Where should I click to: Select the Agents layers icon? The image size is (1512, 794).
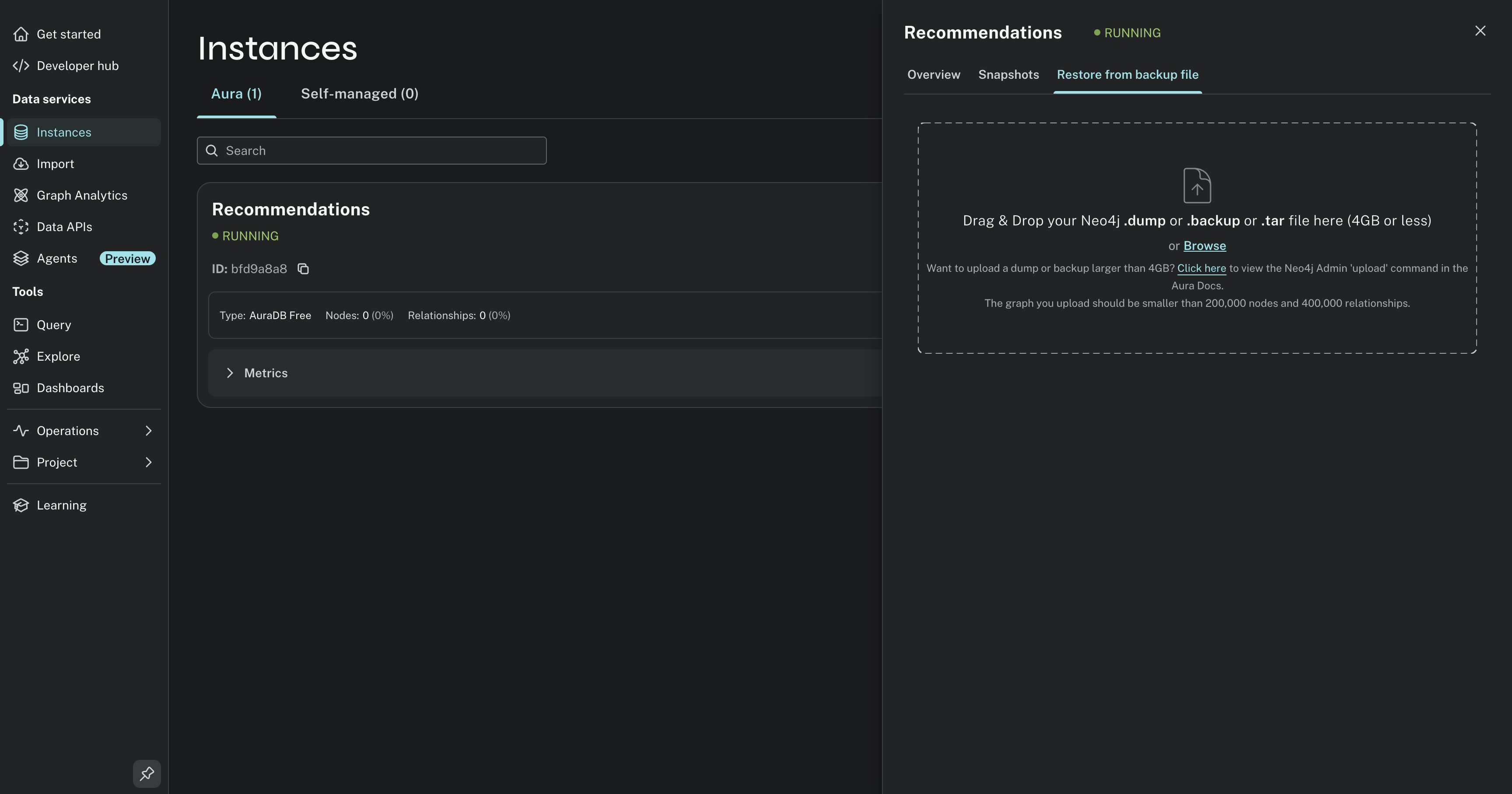pos(21,258)
